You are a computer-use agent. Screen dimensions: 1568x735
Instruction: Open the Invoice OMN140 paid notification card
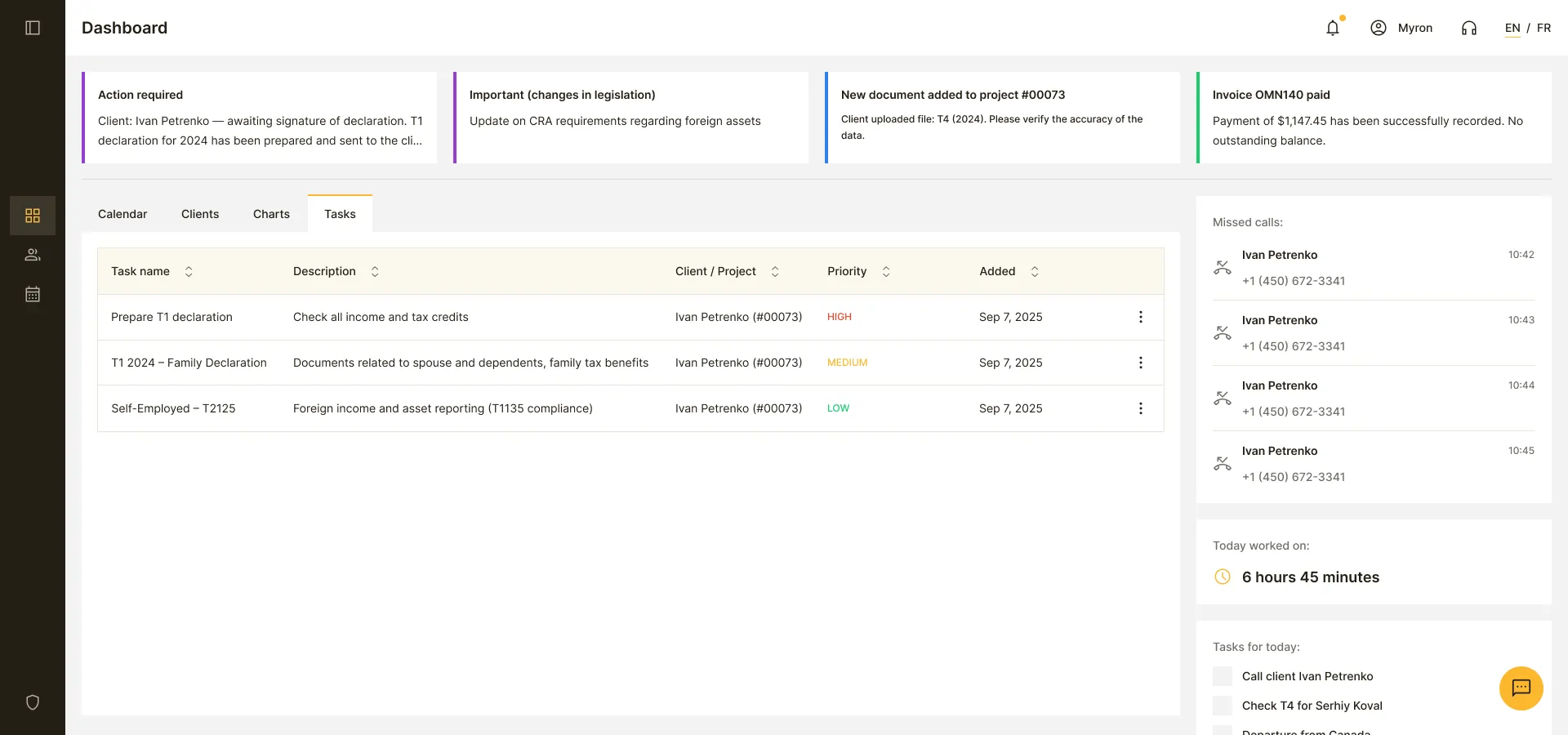coord(1374,118)
